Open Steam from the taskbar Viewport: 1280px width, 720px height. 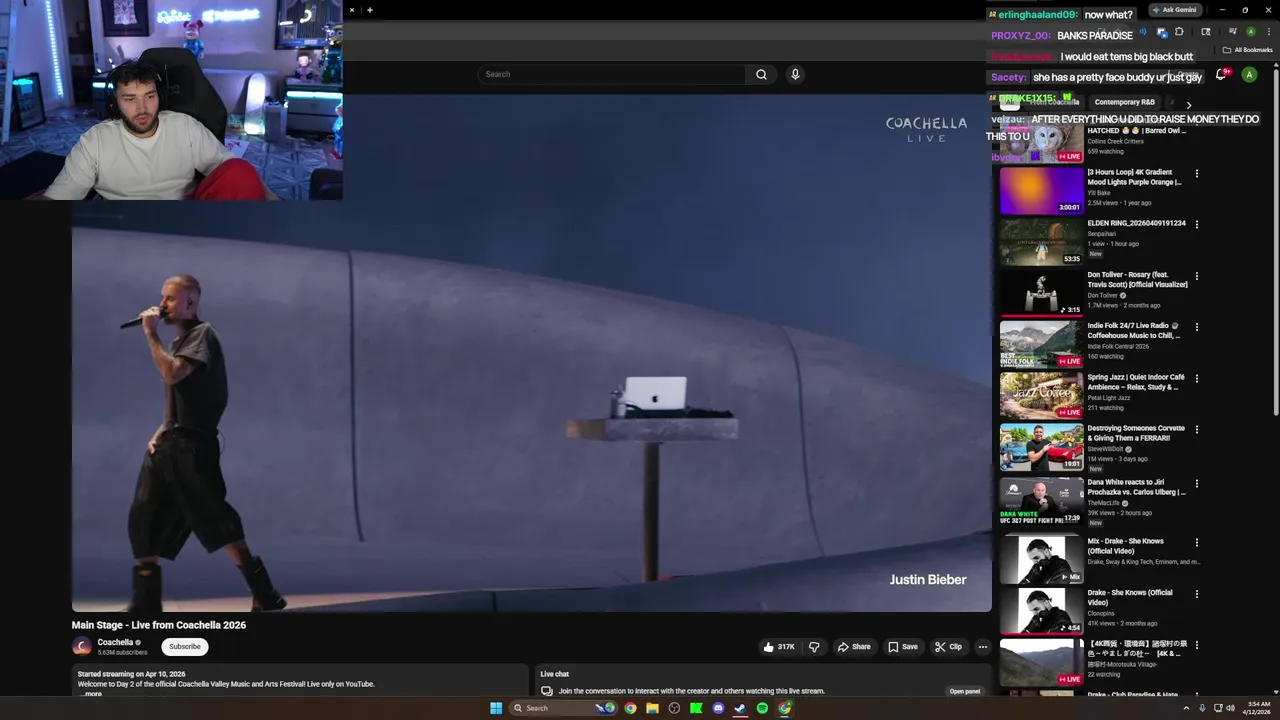740,708
